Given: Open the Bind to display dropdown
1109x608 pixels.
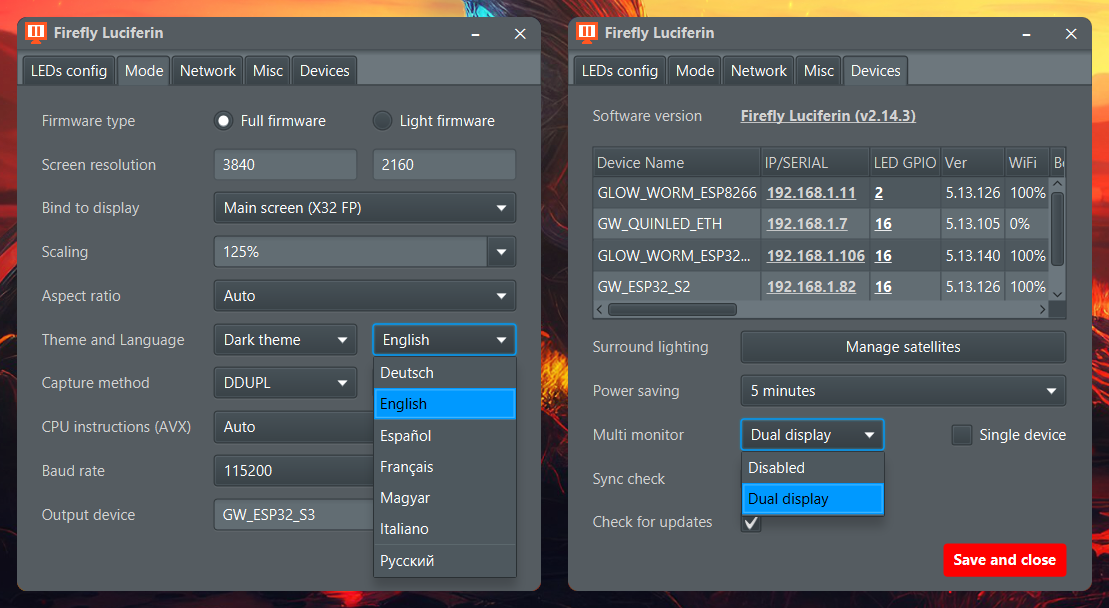Looking at the screenshot, I should [x=365, y=208].
